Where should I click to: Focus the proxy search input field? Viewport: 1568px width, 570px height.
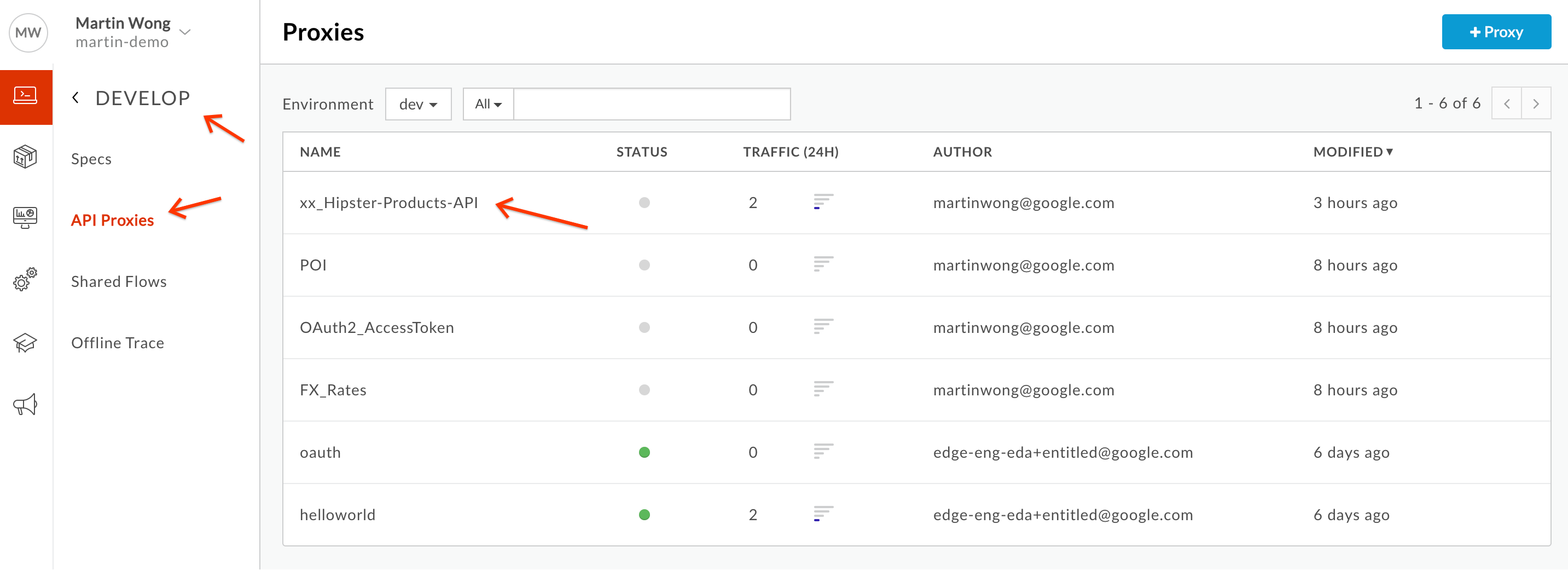652,104
